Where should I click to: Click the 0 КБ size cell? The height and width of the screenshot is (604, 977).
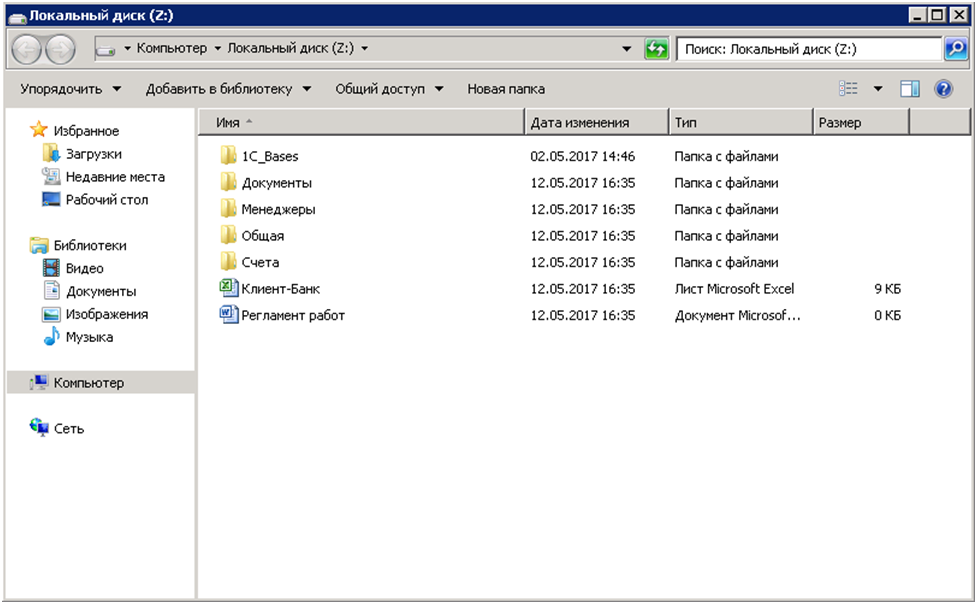click(x=887, y=315)
